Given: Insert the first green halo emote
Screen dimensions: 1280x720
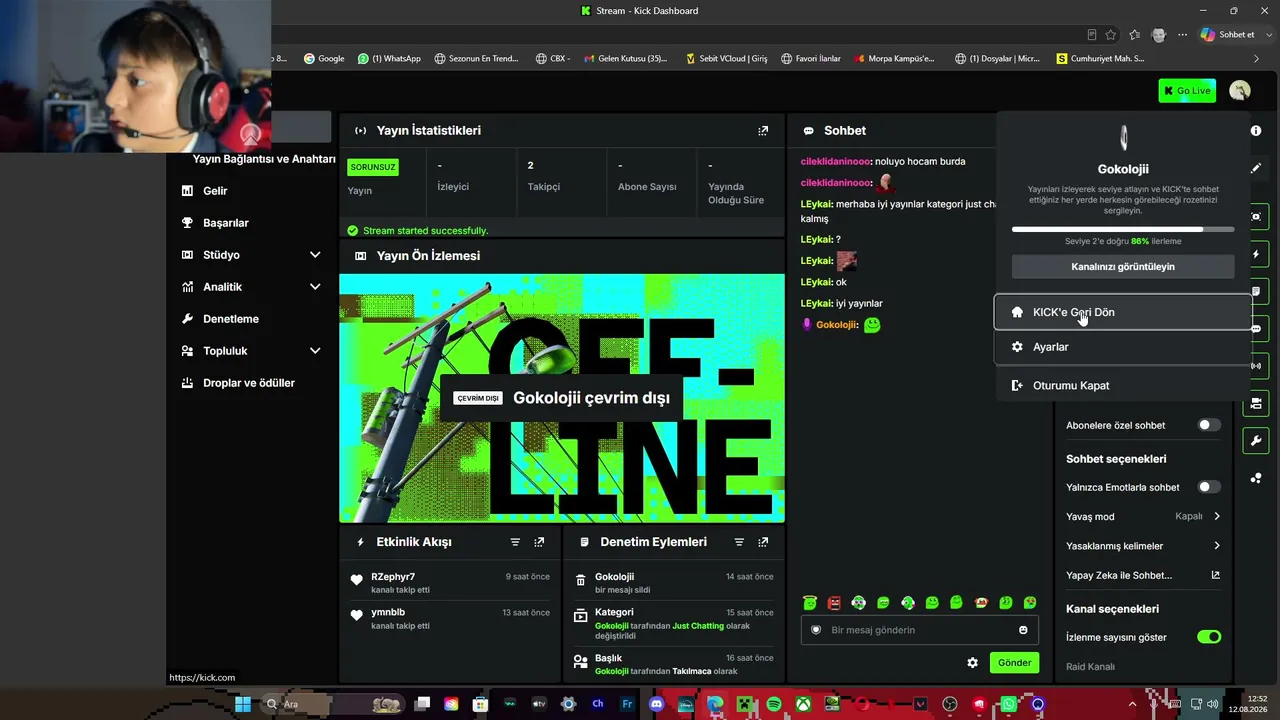Looking at the screenshot, I should pyautogui.click(x=810, y=603).
